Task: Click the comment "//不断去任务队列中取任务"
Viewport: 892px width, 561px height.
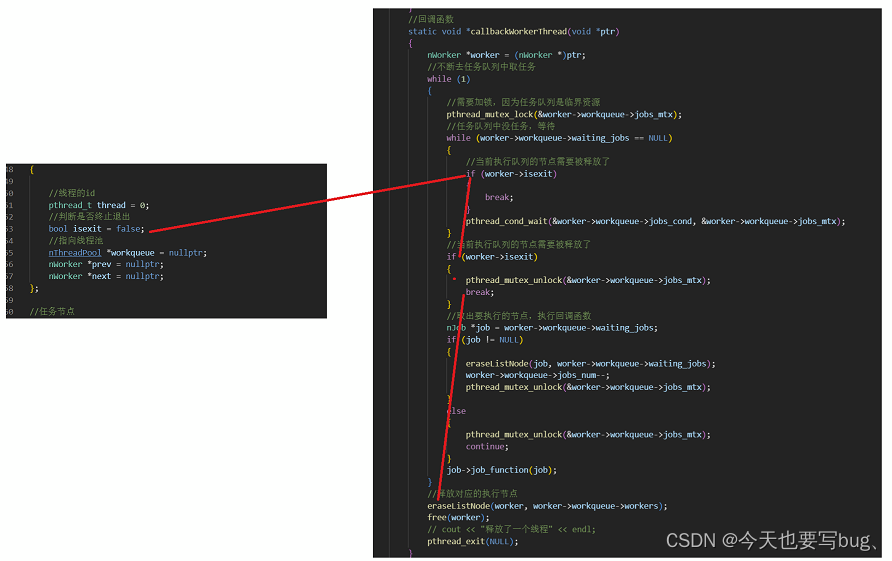Action: (x=481, y=67)
